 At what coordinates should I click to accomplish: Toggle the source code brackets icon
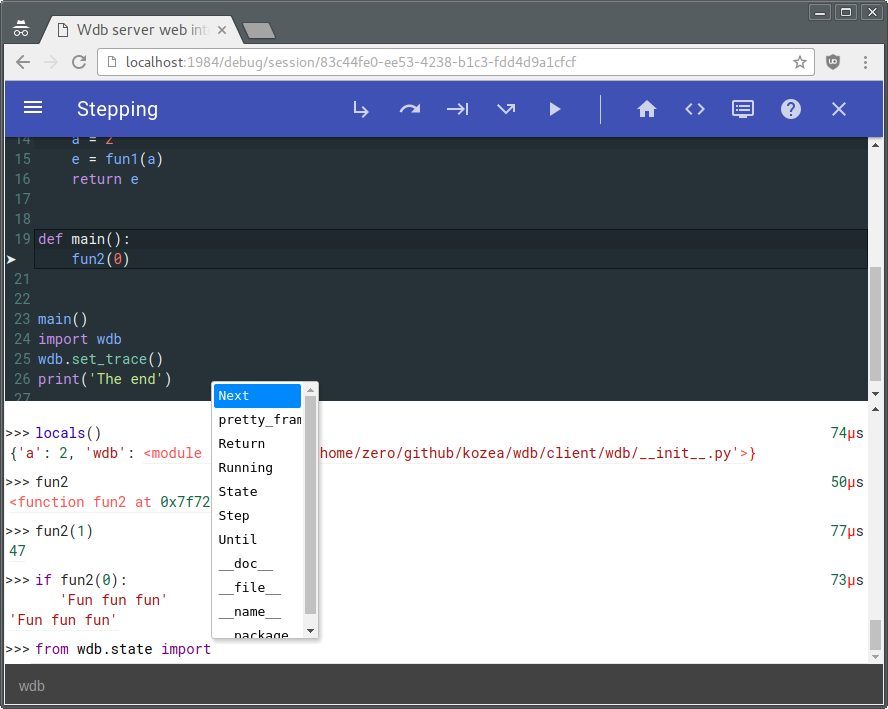pyautogui.click(x=695, y=109)
